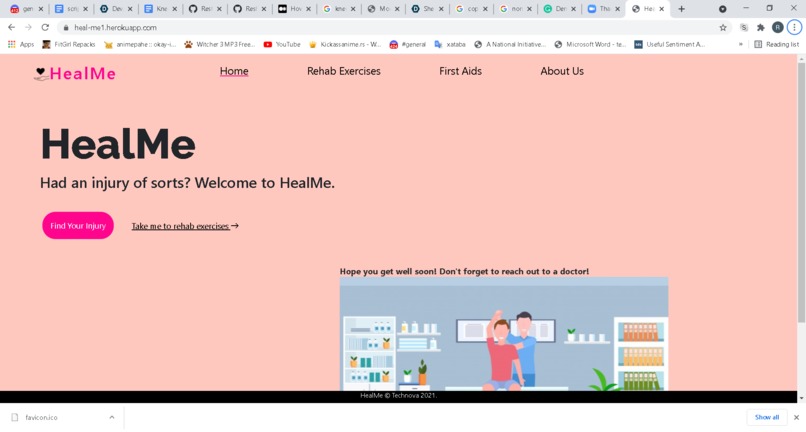Click the Find Your Injury button
Screen dimensions: 806x432
pyautogui.click(x=78, y=225)
